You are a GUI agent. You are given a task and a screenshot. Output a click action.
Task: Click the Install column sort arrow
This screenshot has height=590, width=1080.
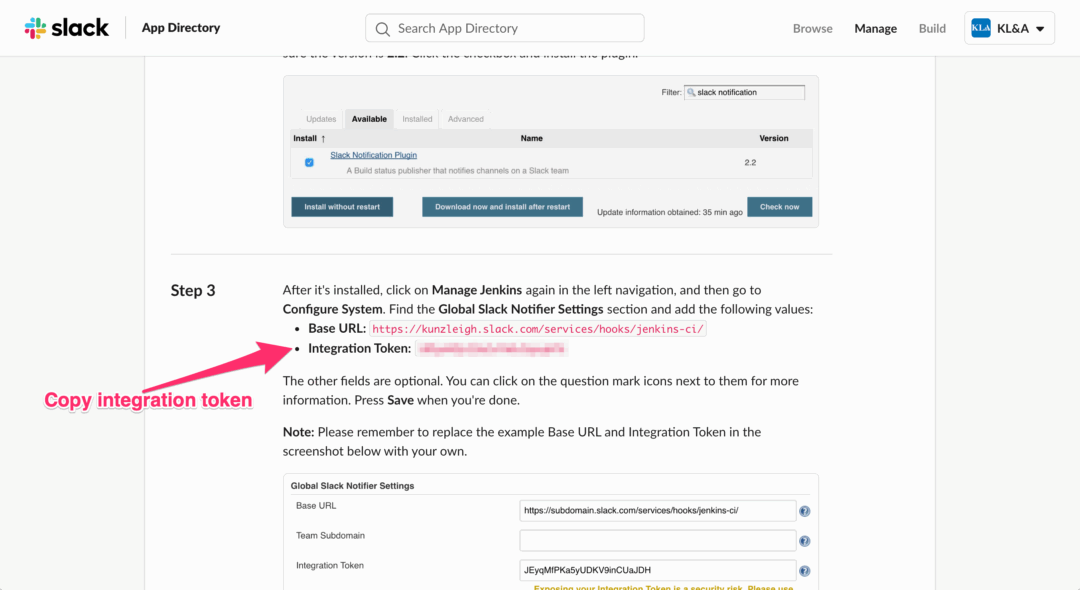[321, 138]
